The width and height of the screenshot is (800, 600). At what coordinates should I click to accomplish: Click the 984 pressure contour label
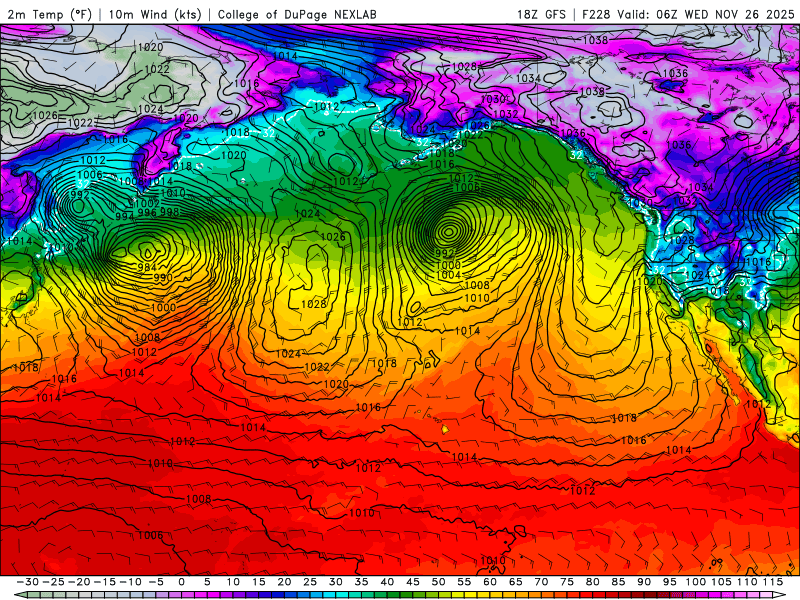147,267
